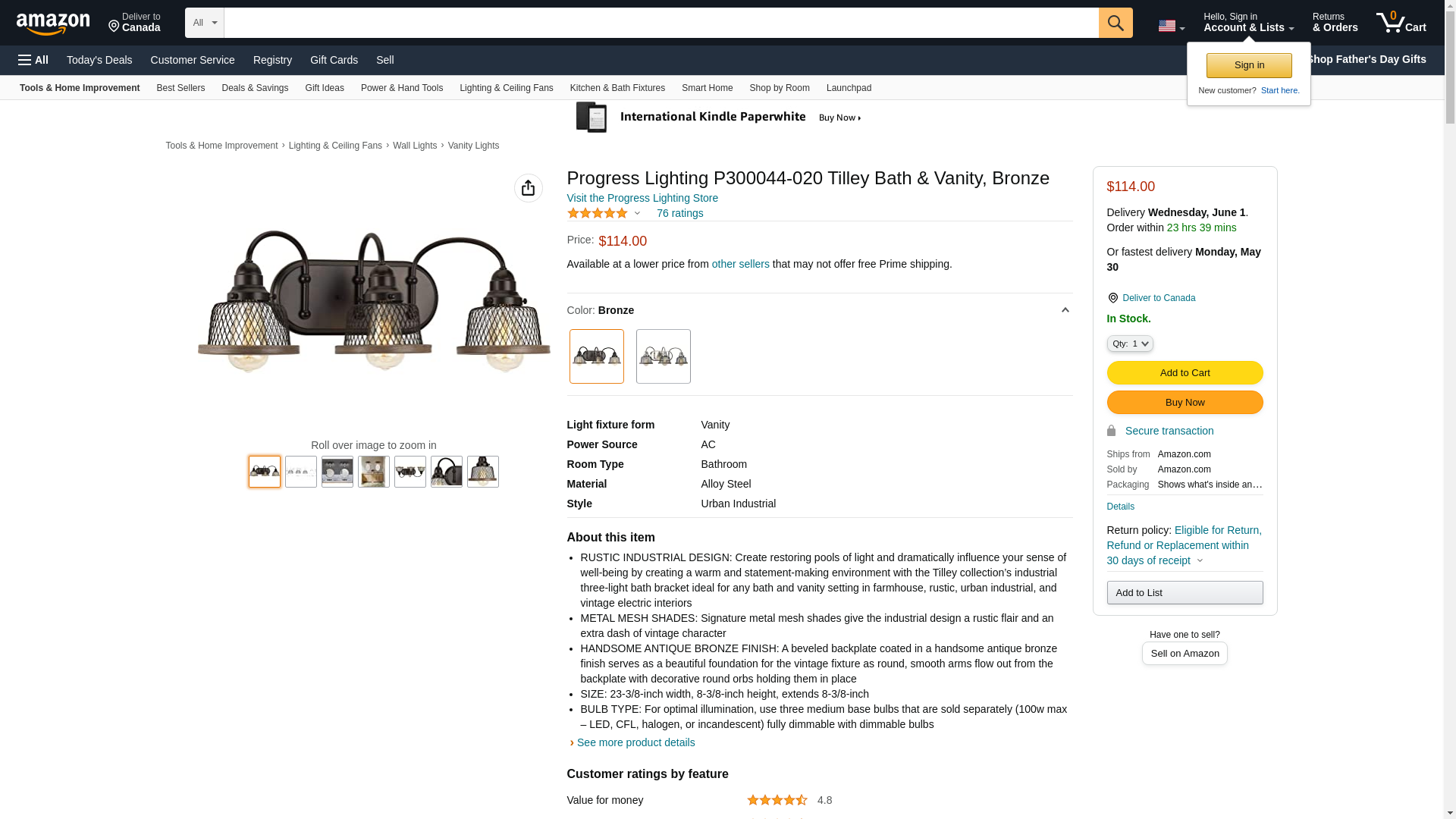The image size is (1456, 819).
Task: Click the star rating popover arrow
Action: (x=637, y=213)
